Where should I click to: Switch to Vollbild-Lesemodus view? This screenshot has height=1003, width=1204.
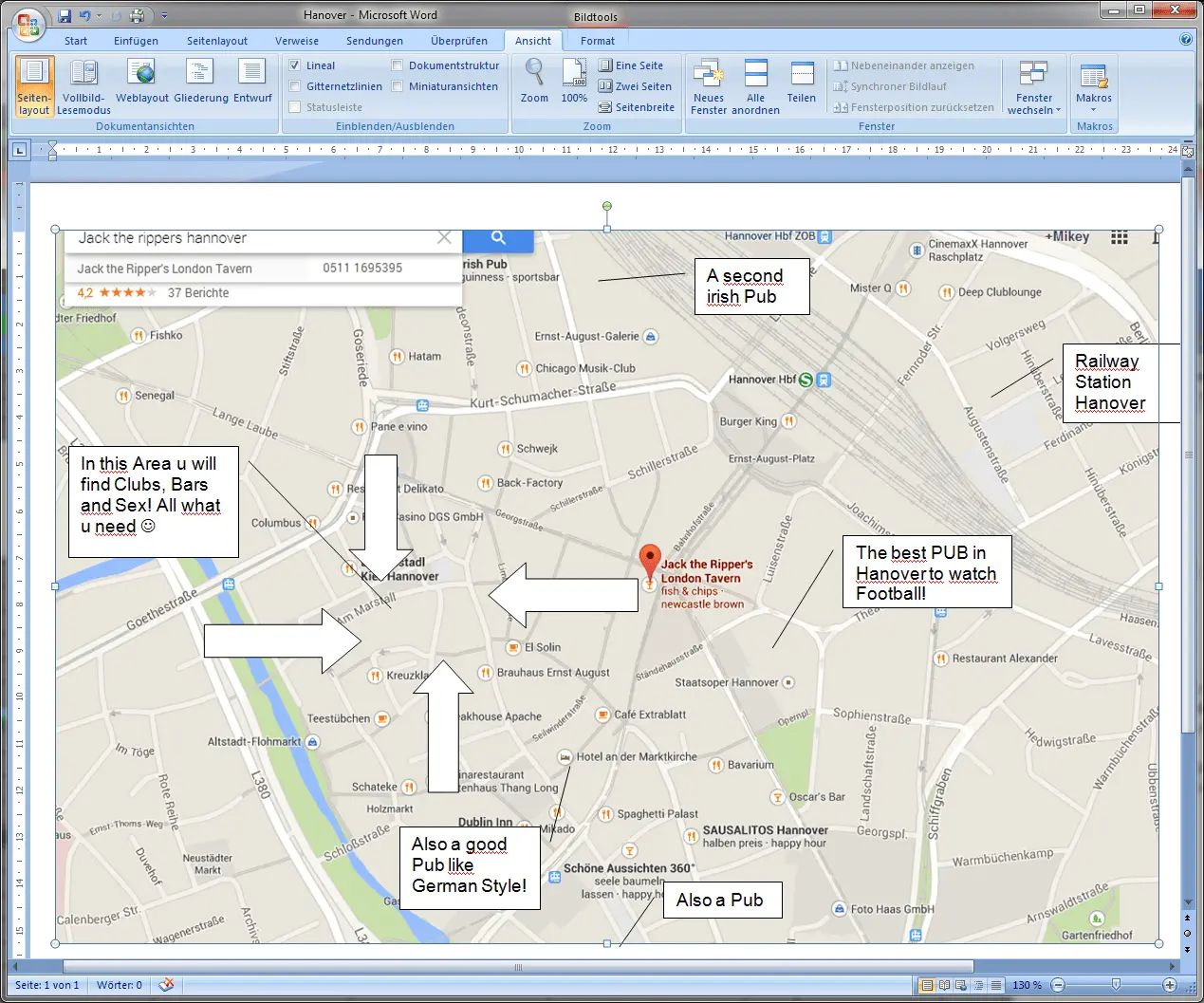(83, 86)
